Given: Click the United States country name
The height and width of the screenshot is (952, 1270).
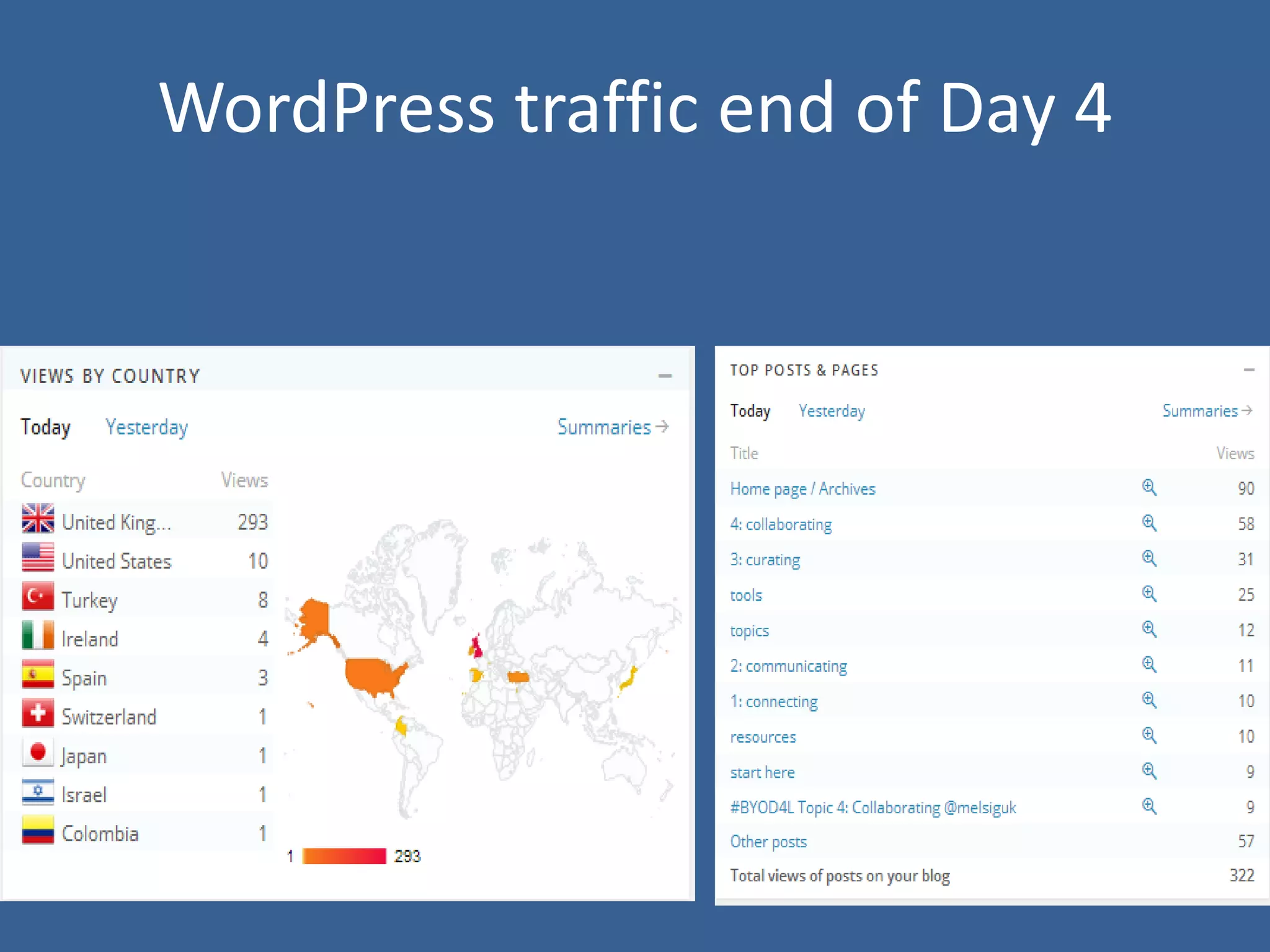Looking at the screenshot, I should coord(117,561).
